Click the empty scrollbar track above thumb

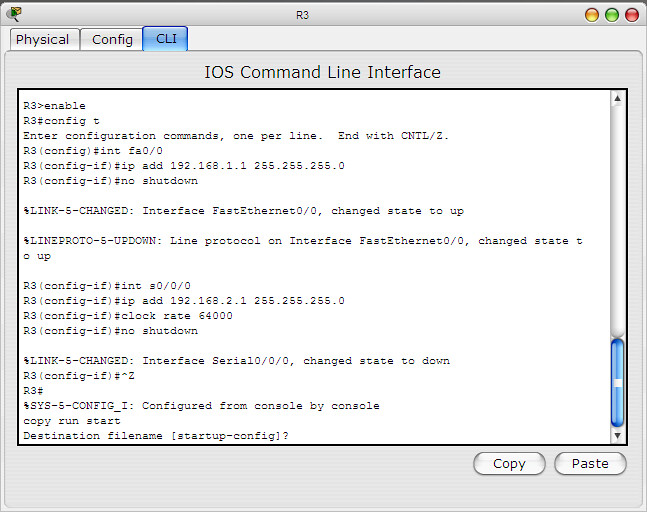[617, 220]
